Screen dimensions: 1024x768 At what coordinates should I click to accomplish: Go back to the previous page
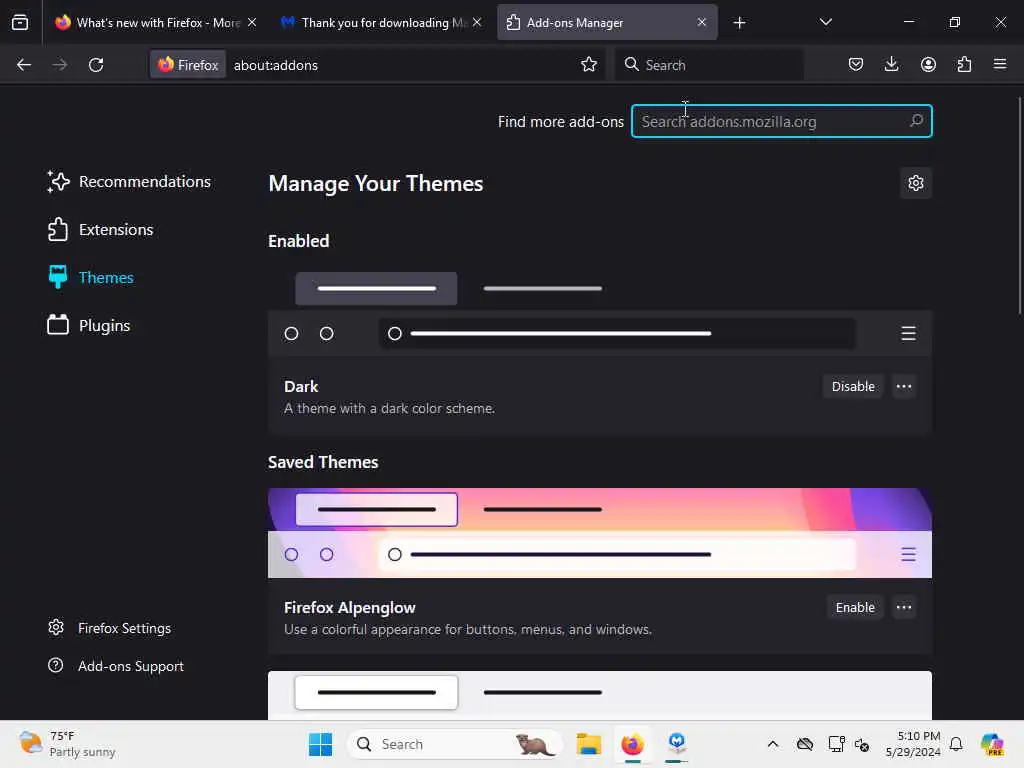point(24,65)
